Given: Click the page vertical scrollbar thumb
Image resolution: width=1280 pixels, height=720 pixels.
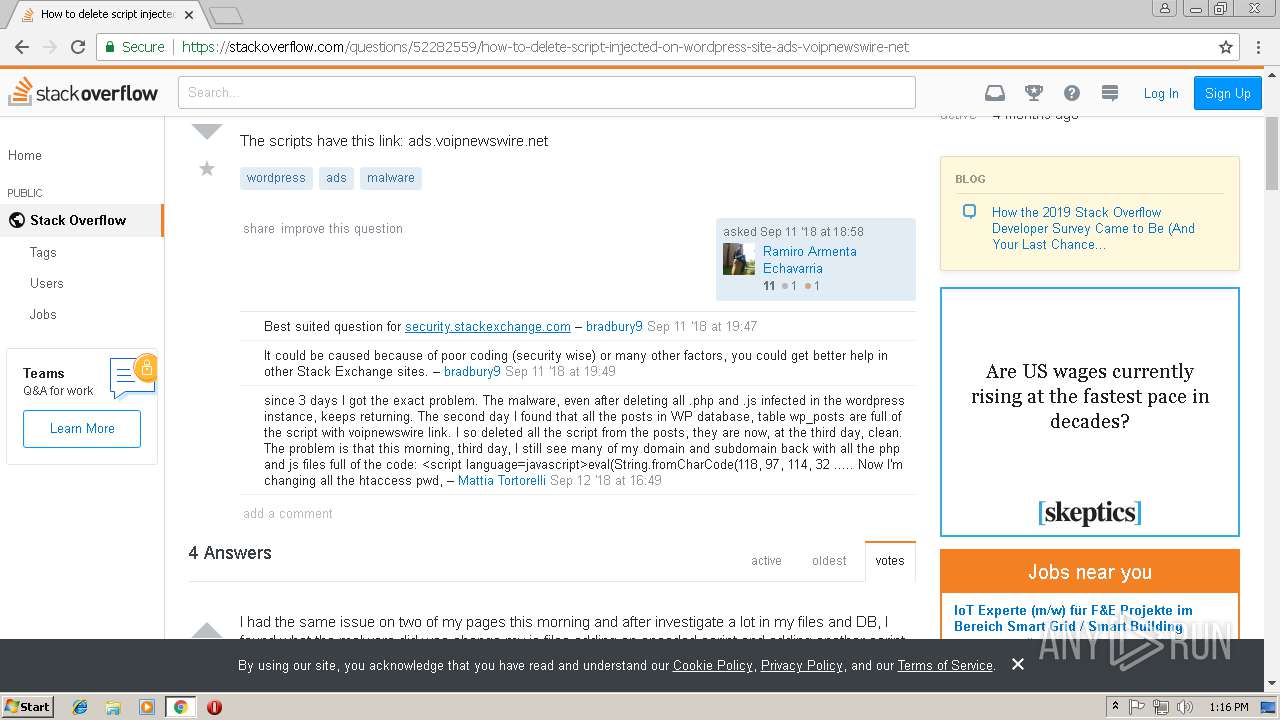Looking at the screenshot, I should [1272, 152].
